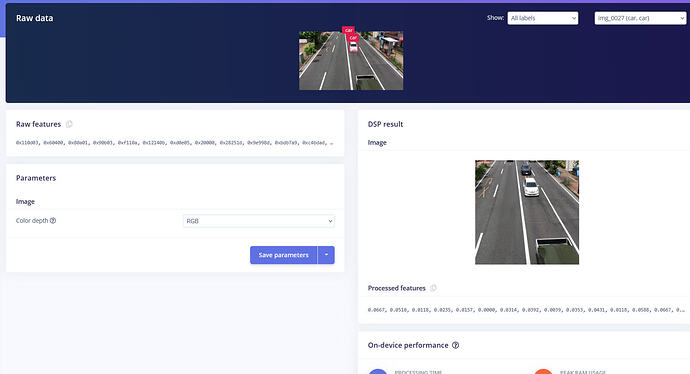The width and height of the screenshot is (690, 374).
Task: Click the raw features hex values field
Action: [175, 143]
